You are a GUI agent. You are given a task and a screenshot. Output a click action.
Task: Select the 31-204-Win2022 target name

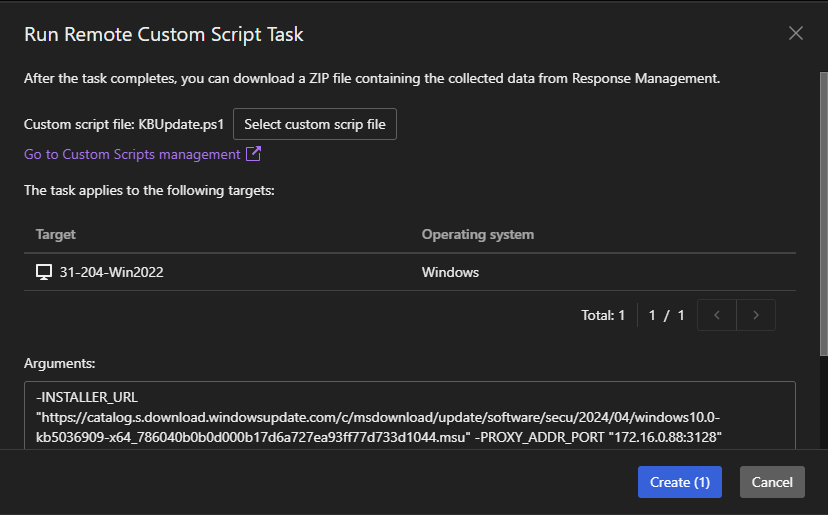[x=111, y=272]
